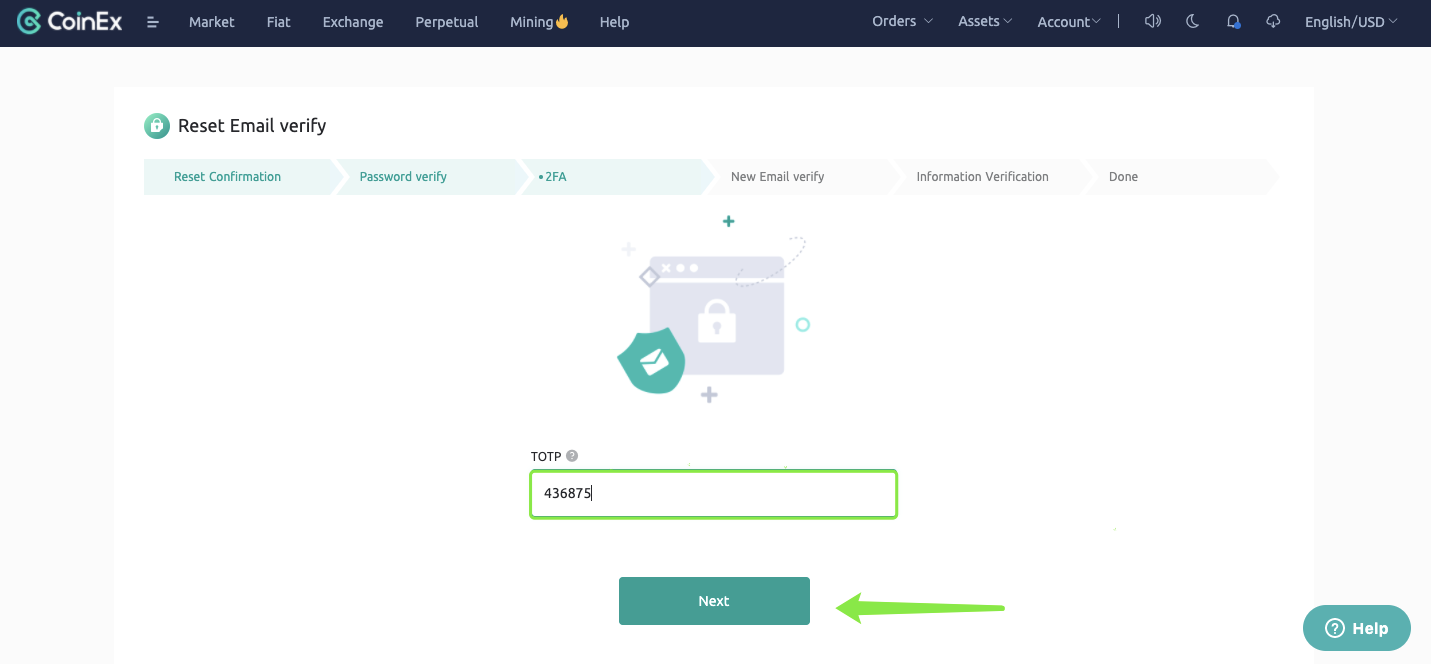Open the Account dropdown menu
The width and height of the screenshot is (1431, 664).
(1068, 22)
